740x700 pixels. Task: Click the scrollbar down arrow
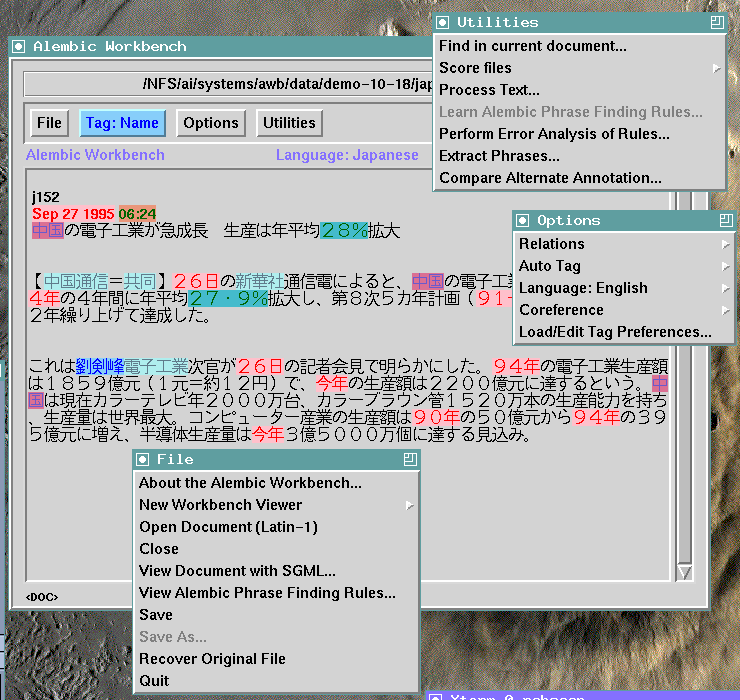(684, 572)
